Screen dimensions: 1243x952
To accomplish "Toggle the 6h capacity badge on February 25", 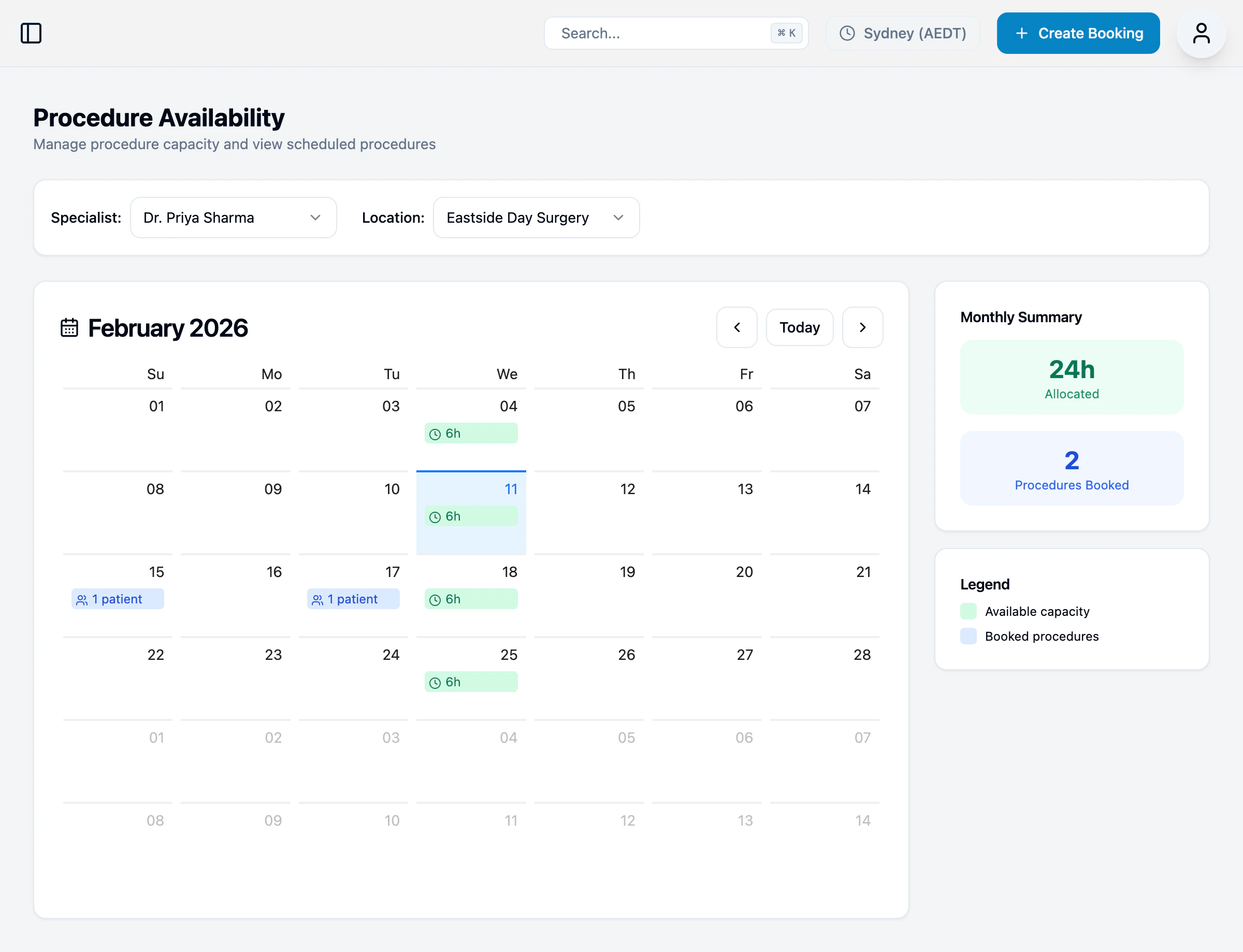I will coord(471,682).
